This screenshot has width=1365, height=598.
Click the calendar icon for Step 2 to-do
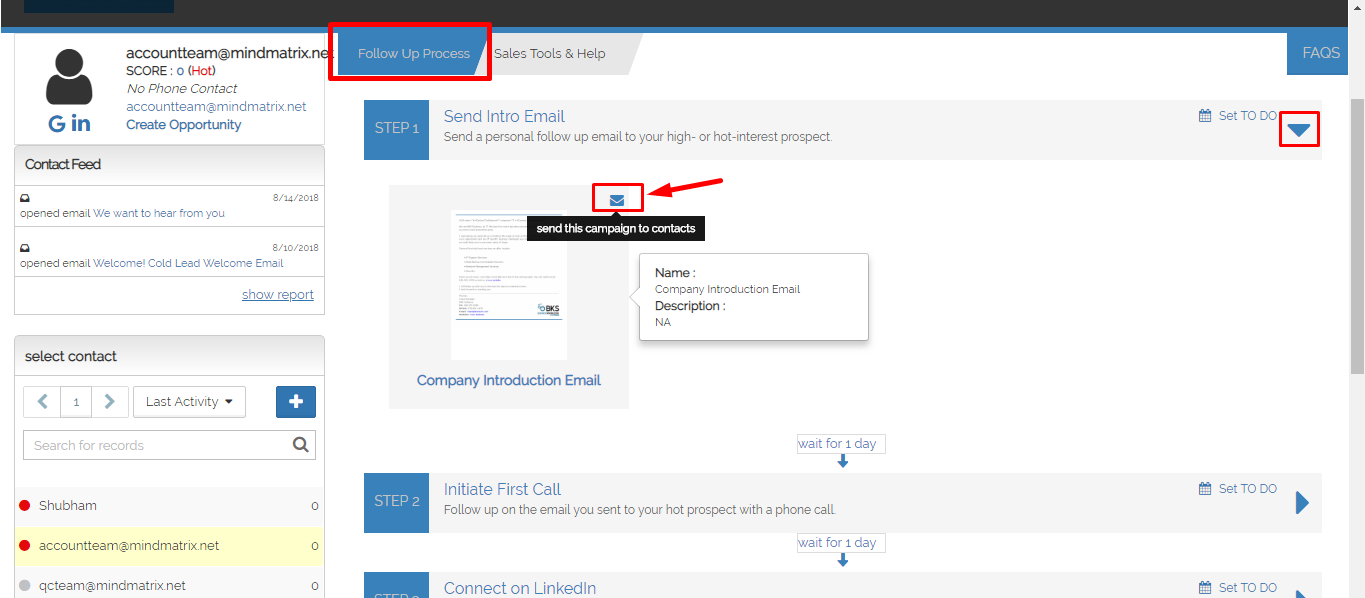point(1205,489)
